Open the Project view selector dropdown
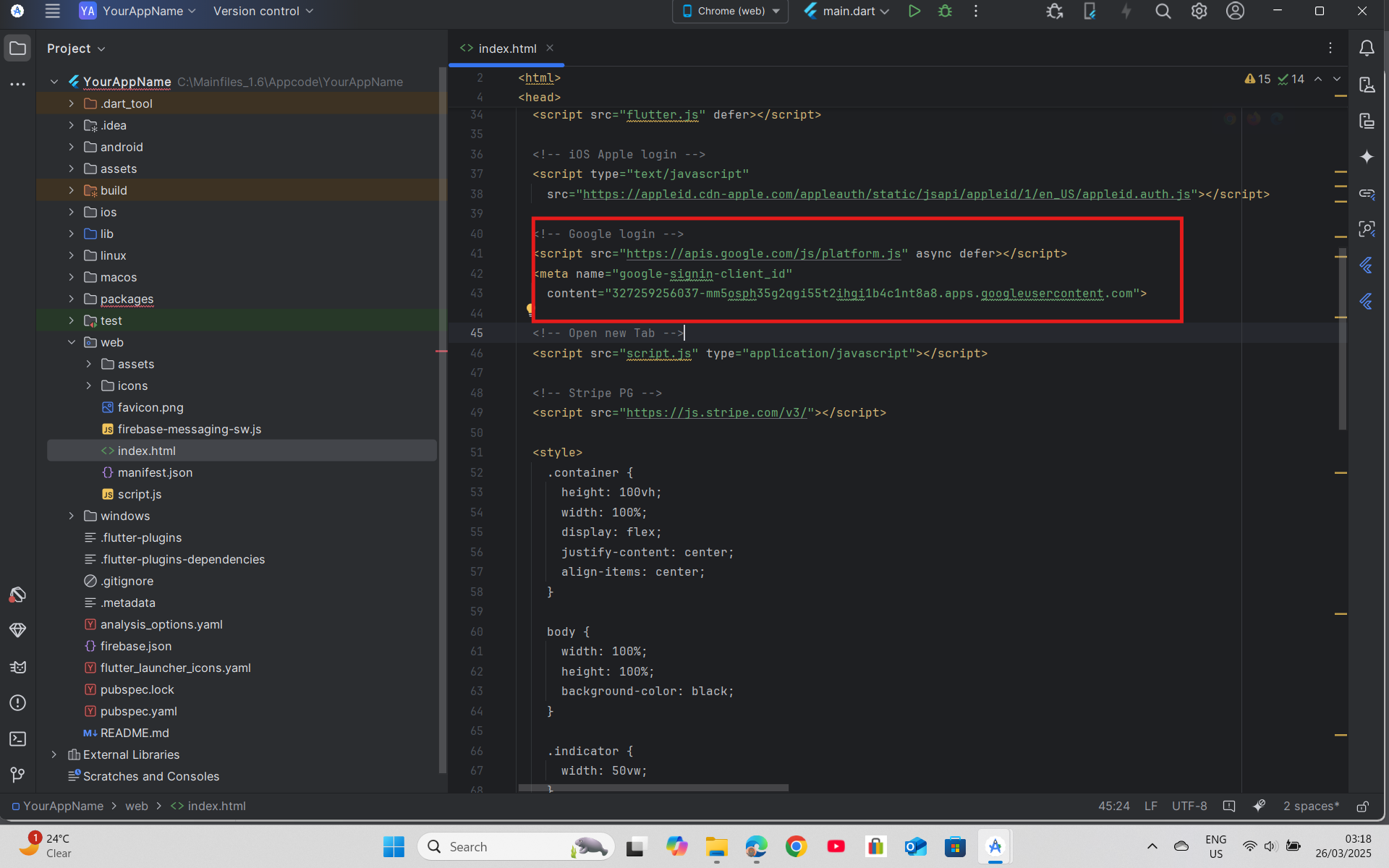Screen dimensions: 1389x868 (x=76, y=48)
